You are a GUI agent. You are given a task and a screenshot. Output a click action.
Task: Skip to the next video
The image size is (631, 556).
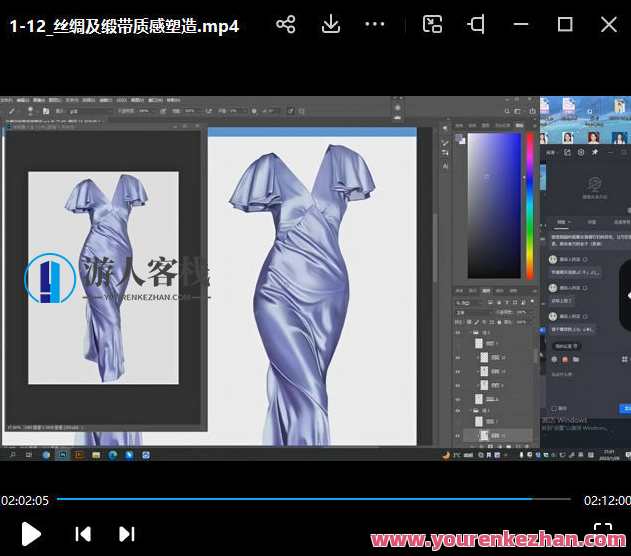[127, 534]
